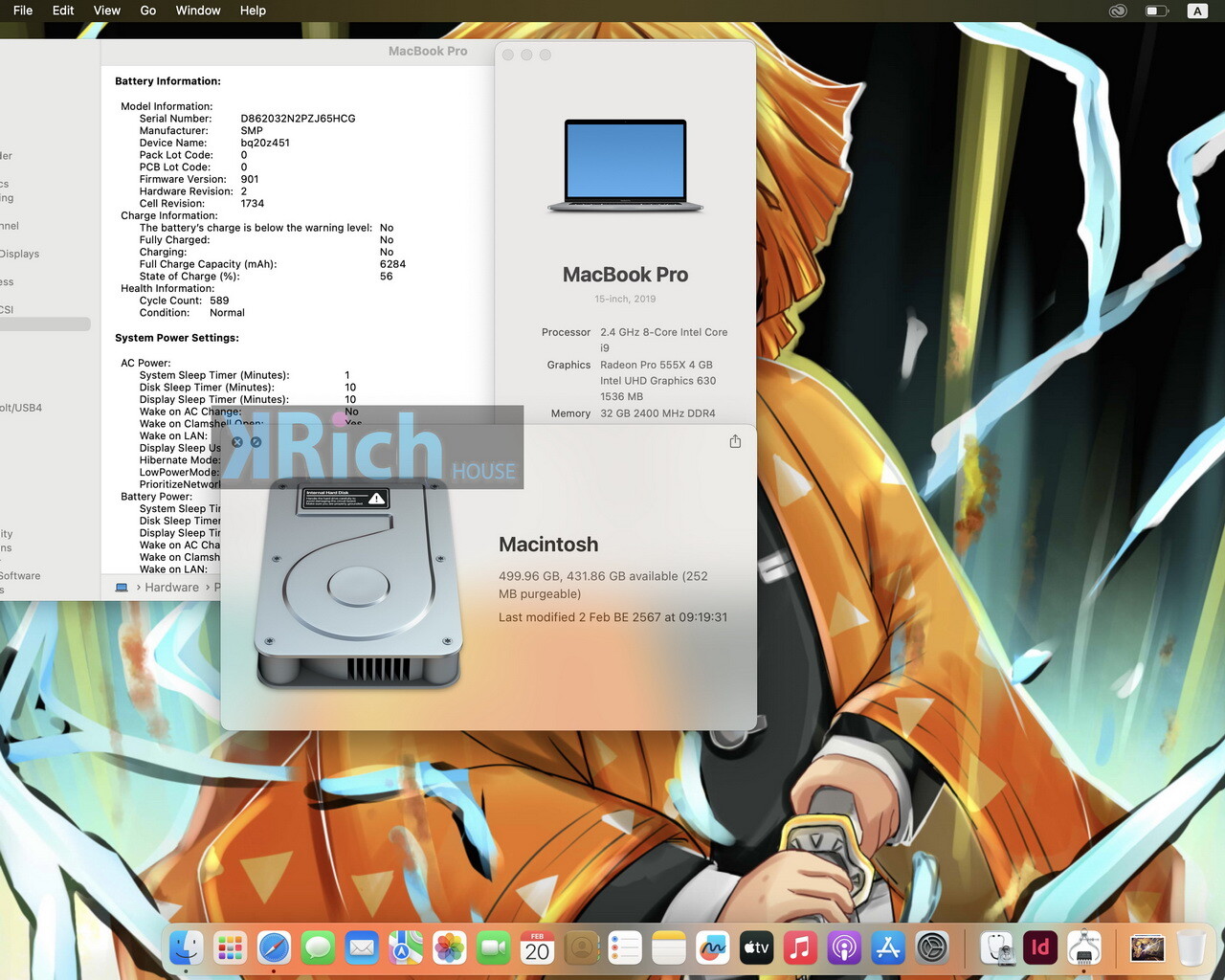Launch Adobe InDesign from the dock

click(1040, 947)
